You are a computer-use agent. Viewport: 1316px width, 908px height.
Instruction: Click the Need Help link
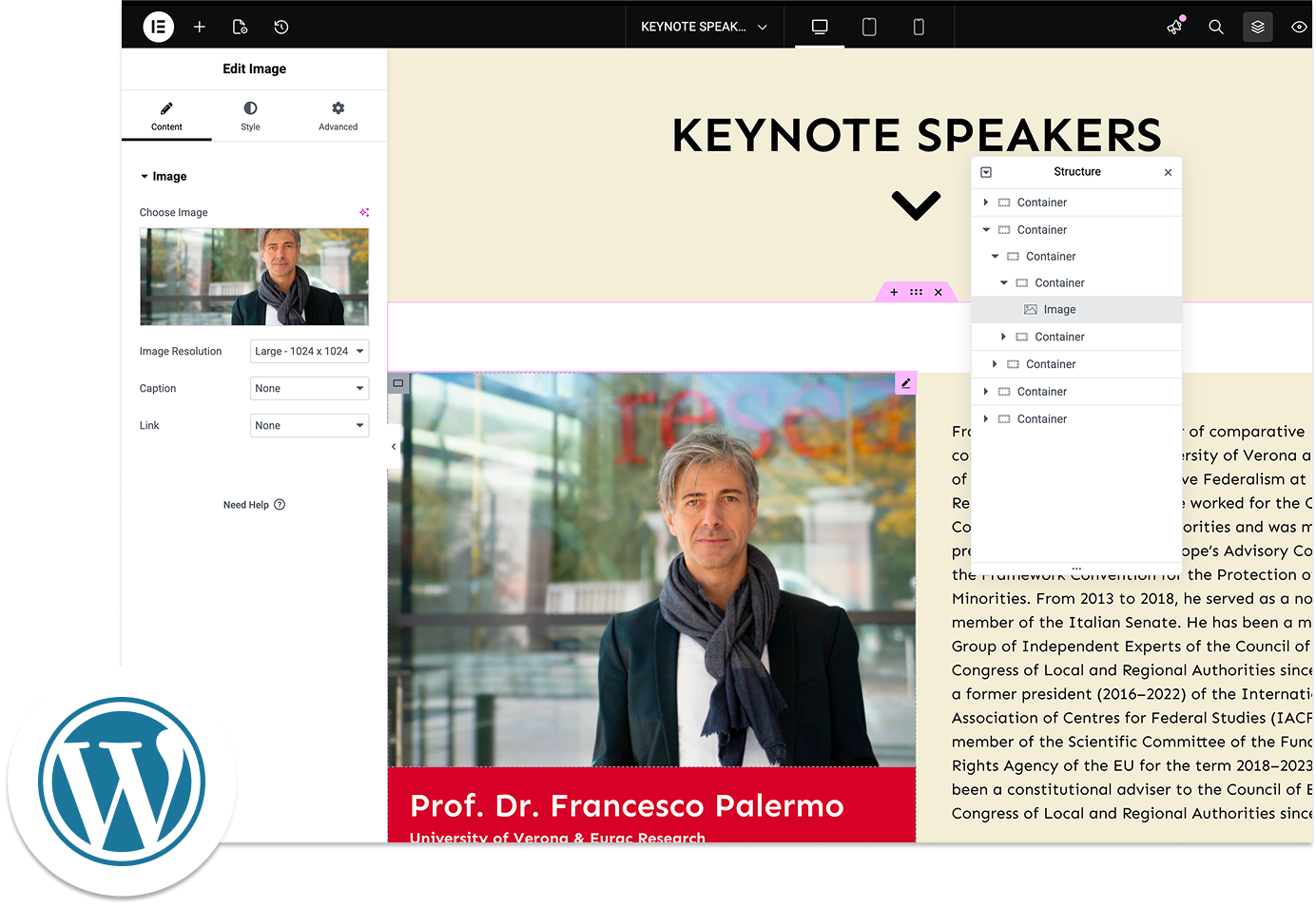point(254,505)
